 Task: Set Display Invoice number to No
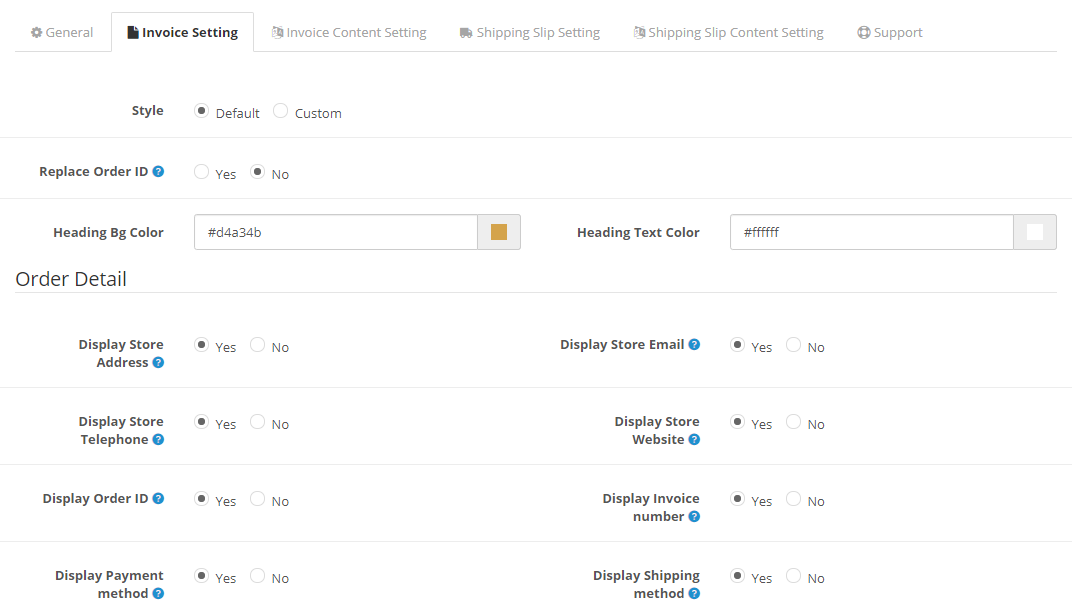click(x=793, y=498)
